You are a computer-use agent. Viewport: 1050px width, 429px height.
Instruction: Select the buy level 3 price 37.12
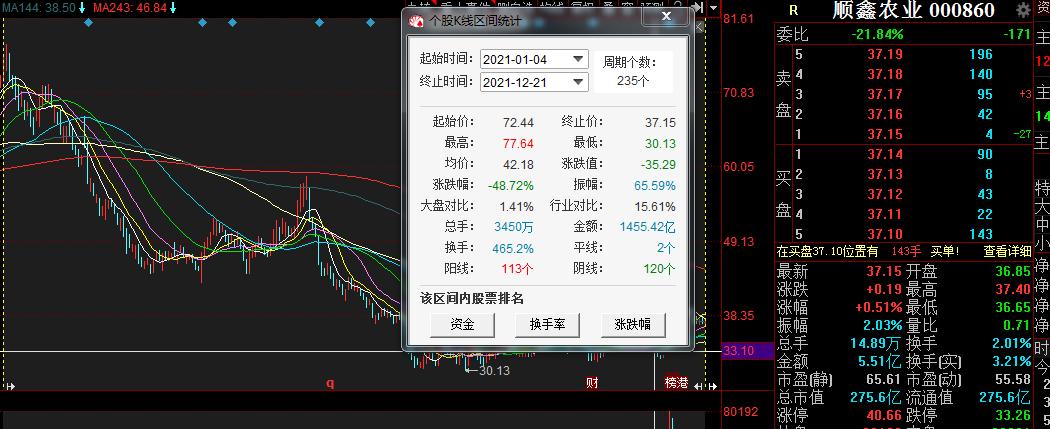(885, 195)
